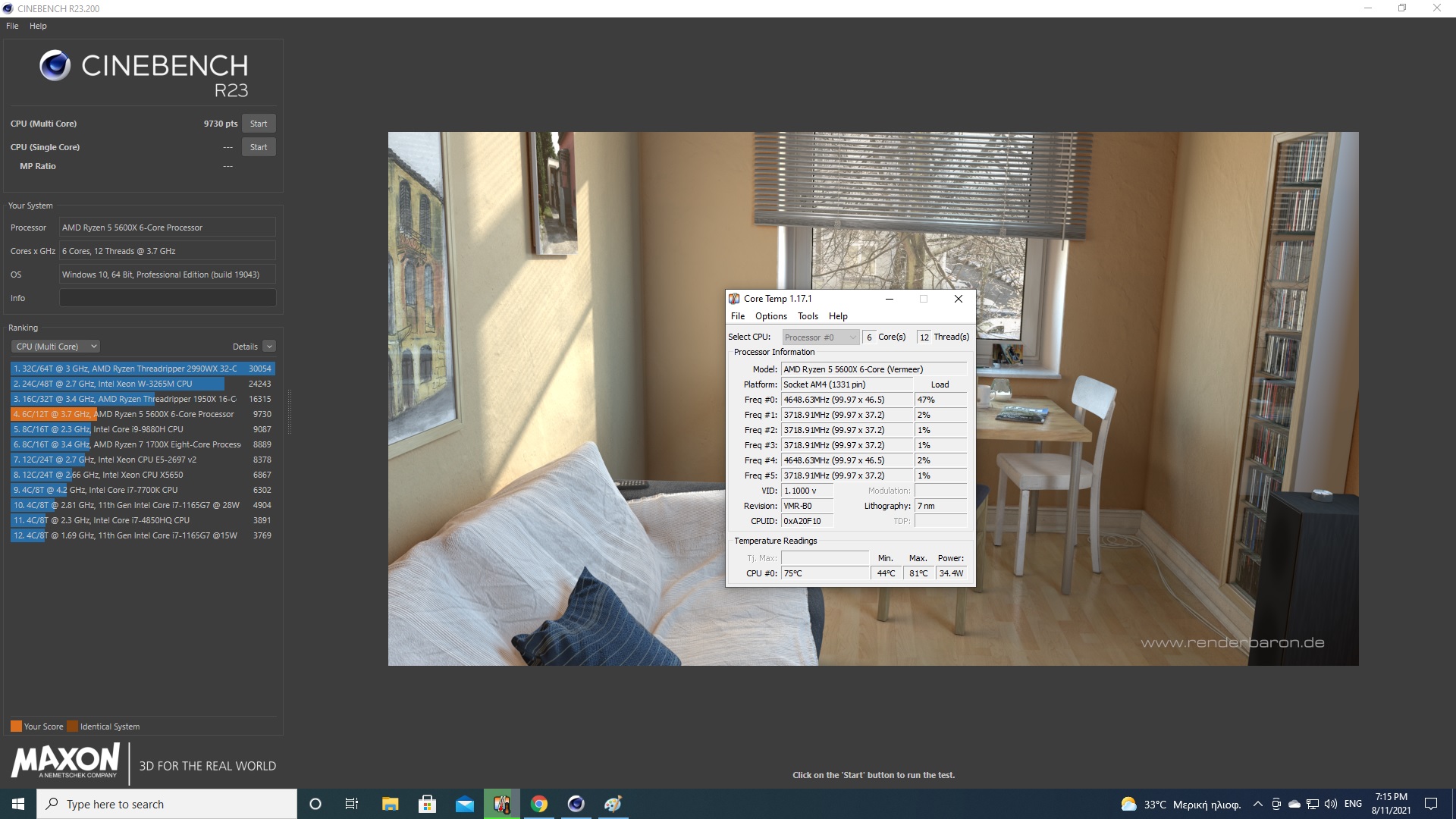Select the Xeon E5-2697 v2 ranking row
This screenshot has width=1456, height=819.
[x=143, y=460]
